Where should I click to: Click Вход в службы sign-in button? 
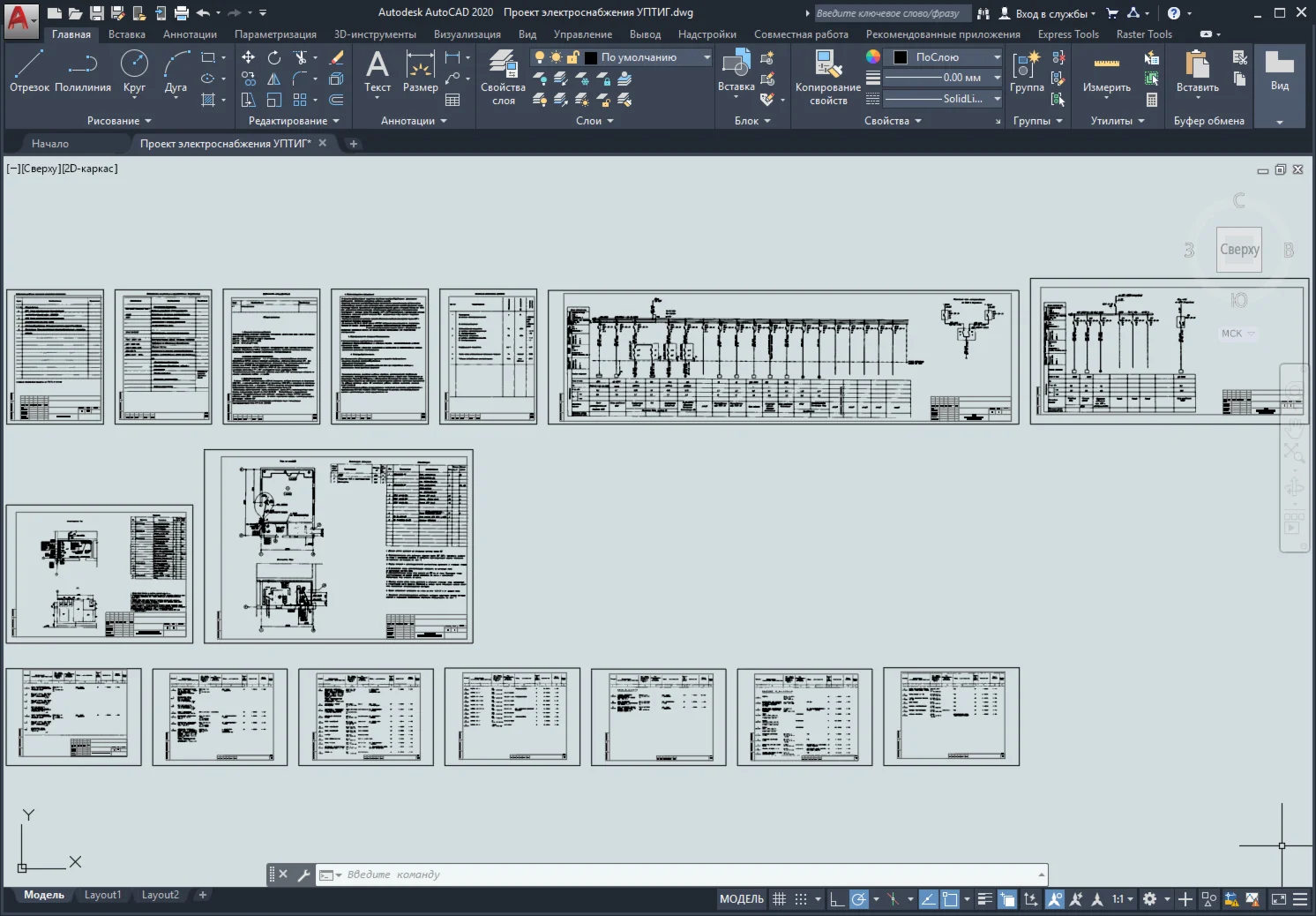pos(1048,13)
